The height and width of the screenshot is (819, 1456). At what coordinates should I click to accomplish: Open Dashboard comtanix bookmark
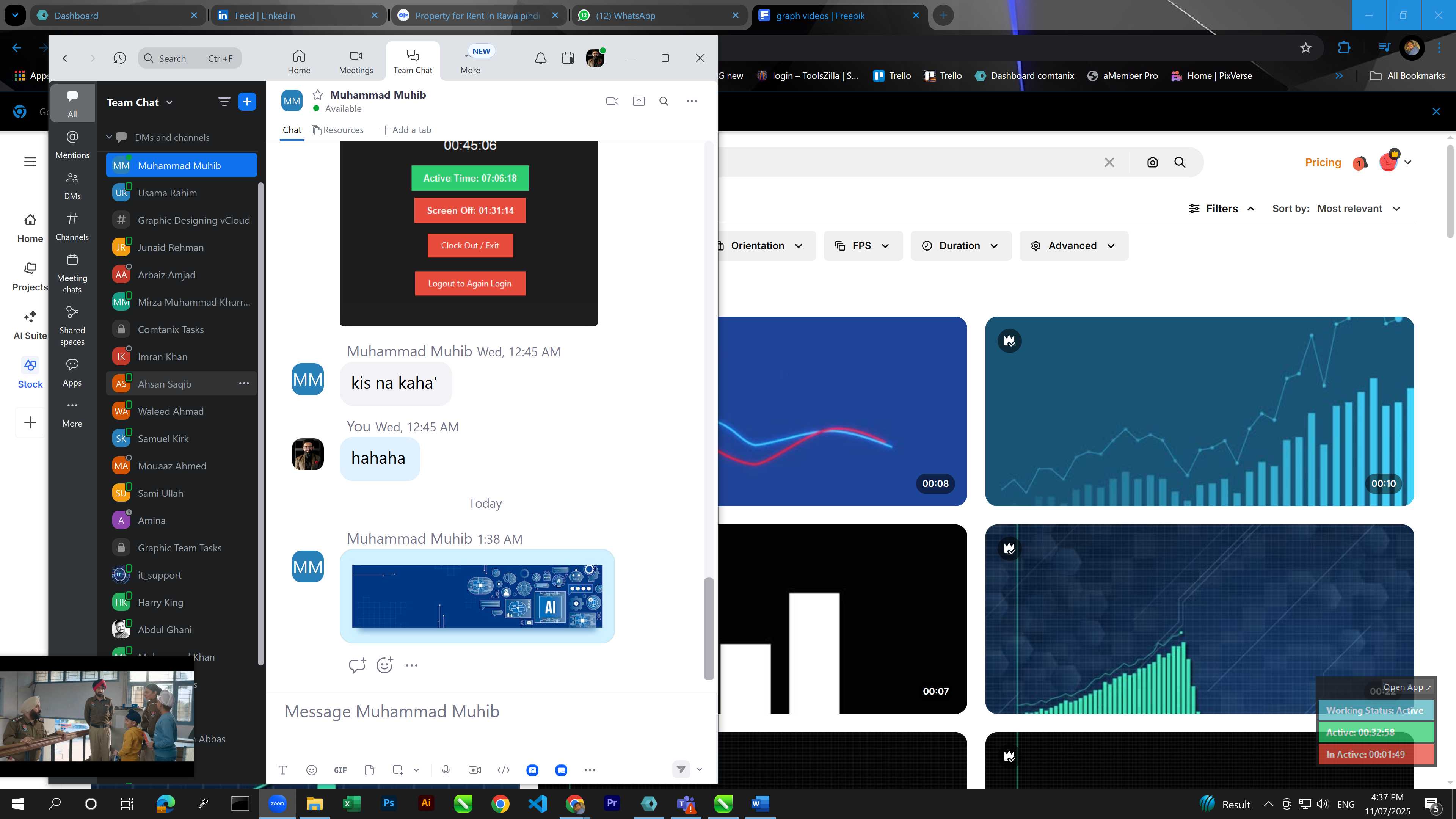coord(1024,76)
